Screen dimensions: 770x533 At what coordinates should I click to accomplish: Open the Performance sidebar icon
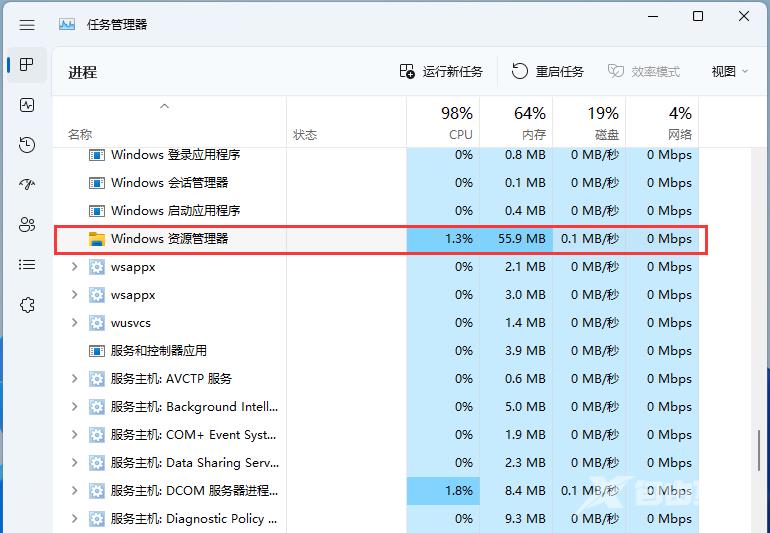coord(27,105)
